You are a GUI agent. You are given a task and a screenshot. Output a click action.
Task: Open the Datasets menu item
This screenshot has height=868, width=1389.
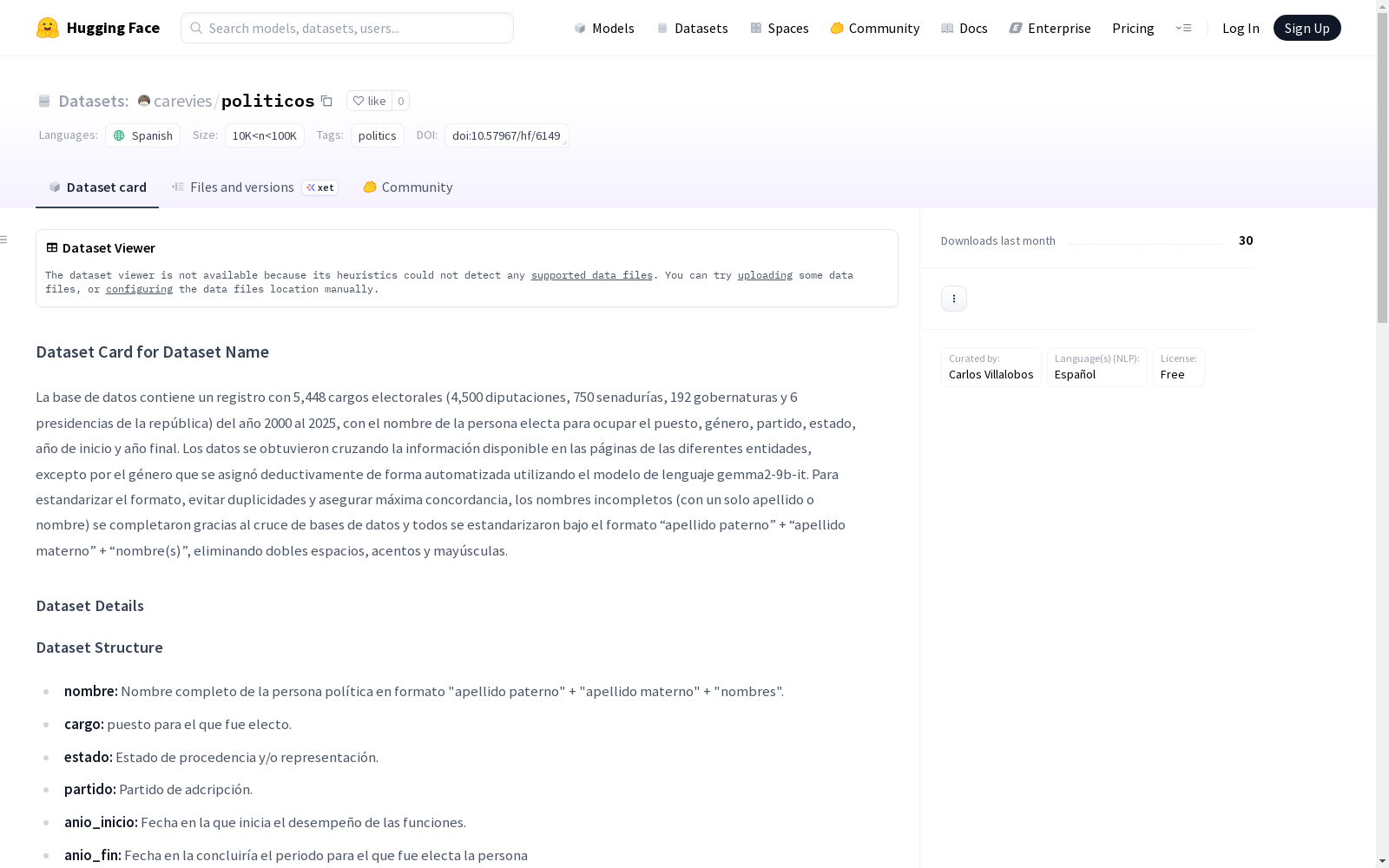(x=692, y=28)
